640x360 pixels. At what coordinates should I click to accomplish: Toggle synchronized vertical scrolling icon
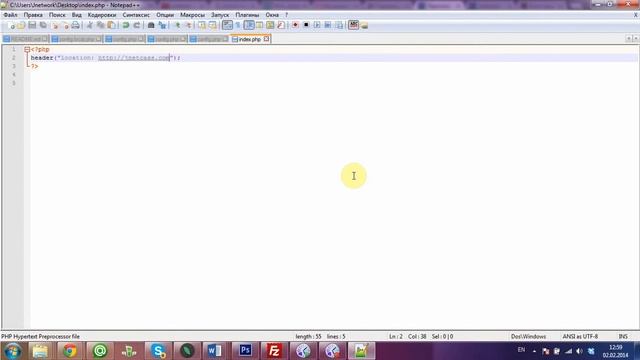(x=202, y=25)
